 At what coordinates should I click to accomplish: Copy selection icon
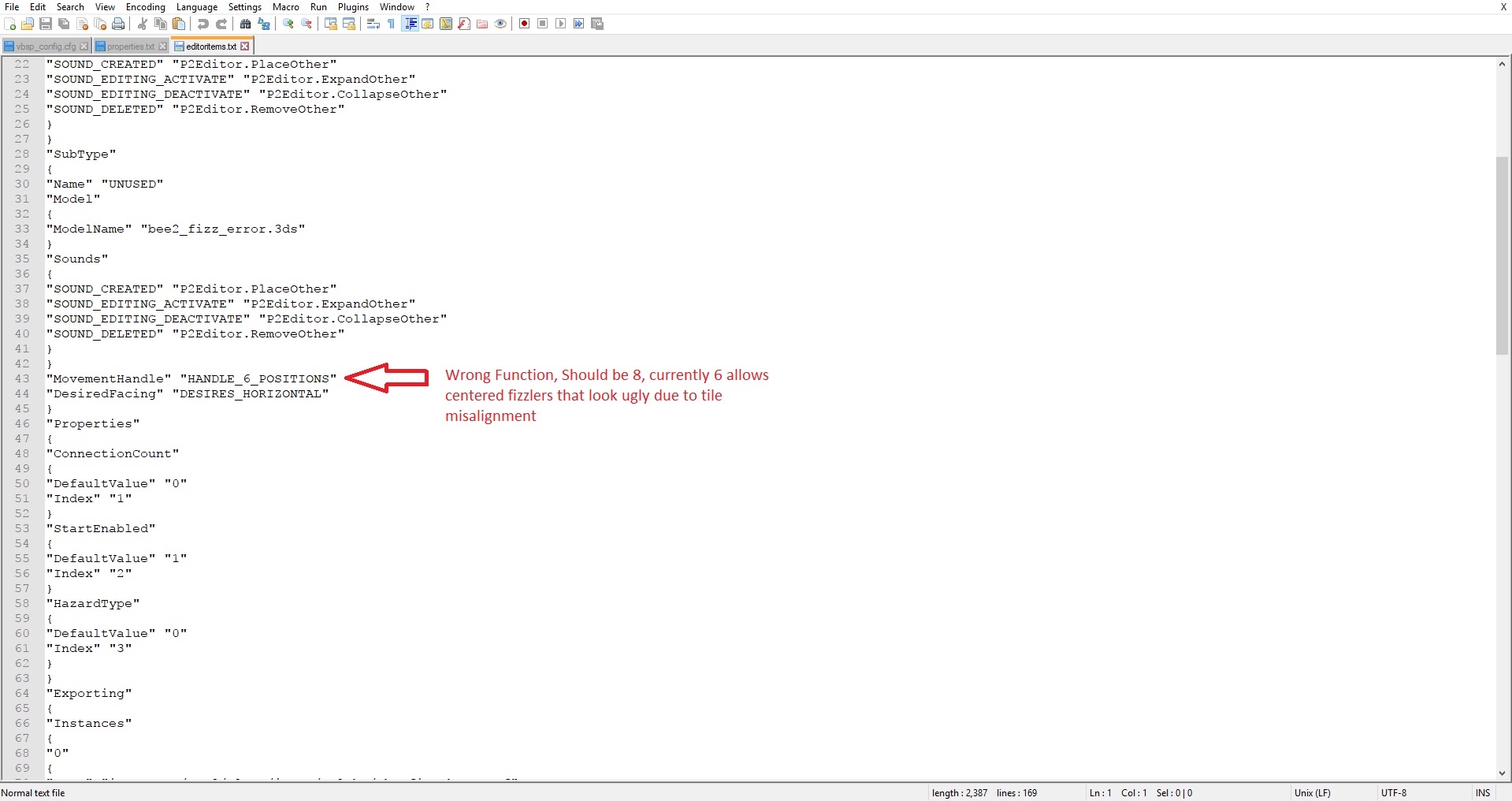click(x=161, y=24)
